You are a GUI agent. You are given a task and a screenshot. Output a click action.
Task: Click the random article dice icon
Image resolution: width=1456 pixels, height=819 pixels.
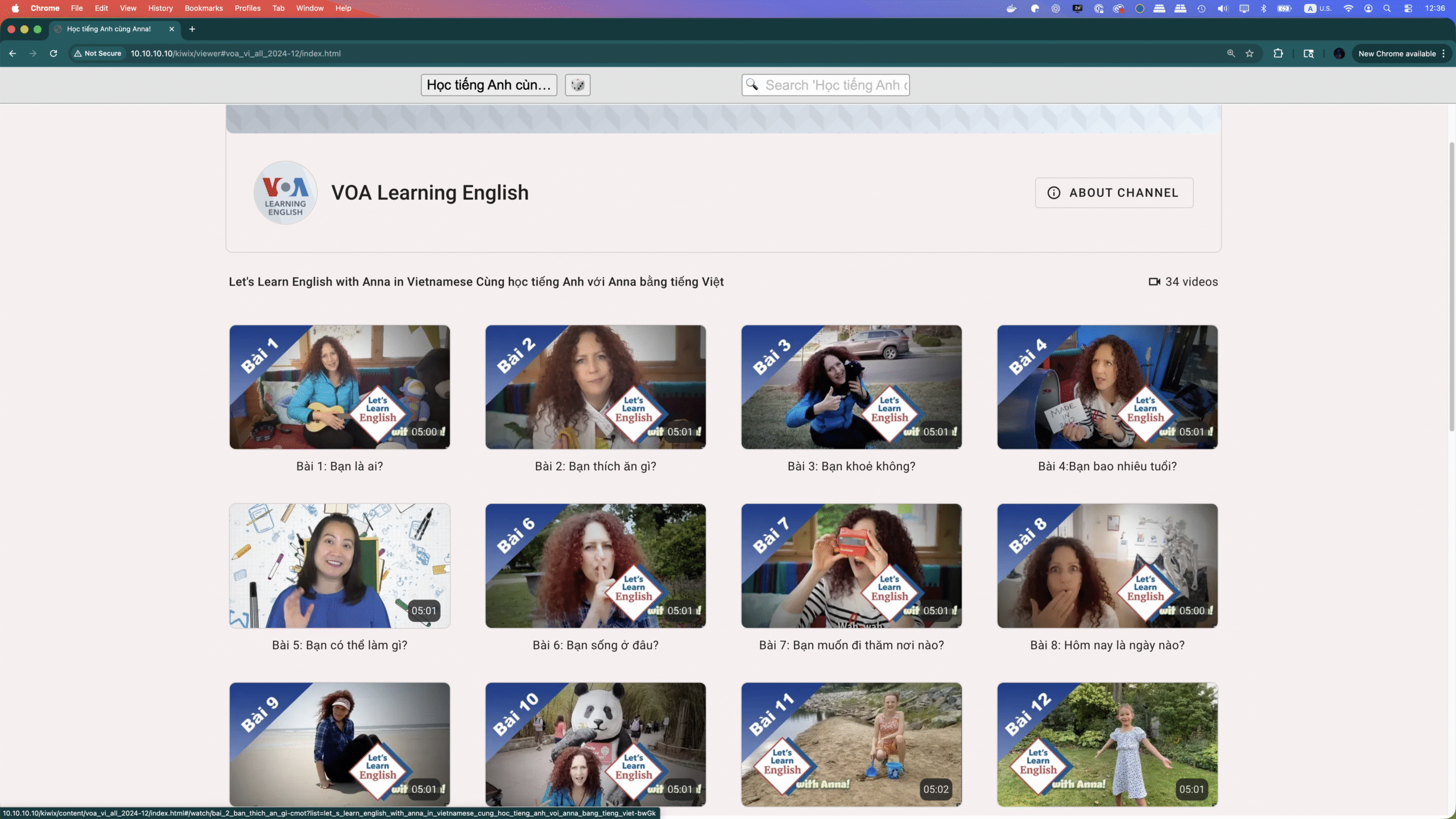(x=577, y=85)
